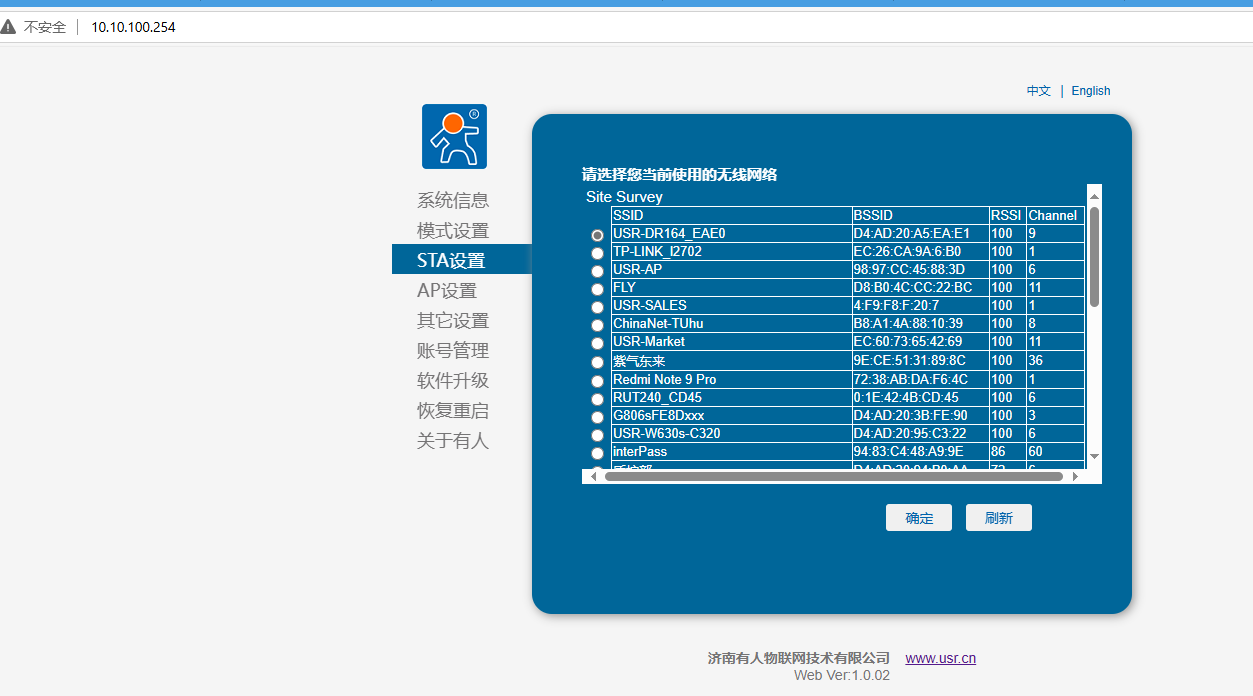Choose the ChinaNet-TUhu radio button

click(x=598, y=325)
